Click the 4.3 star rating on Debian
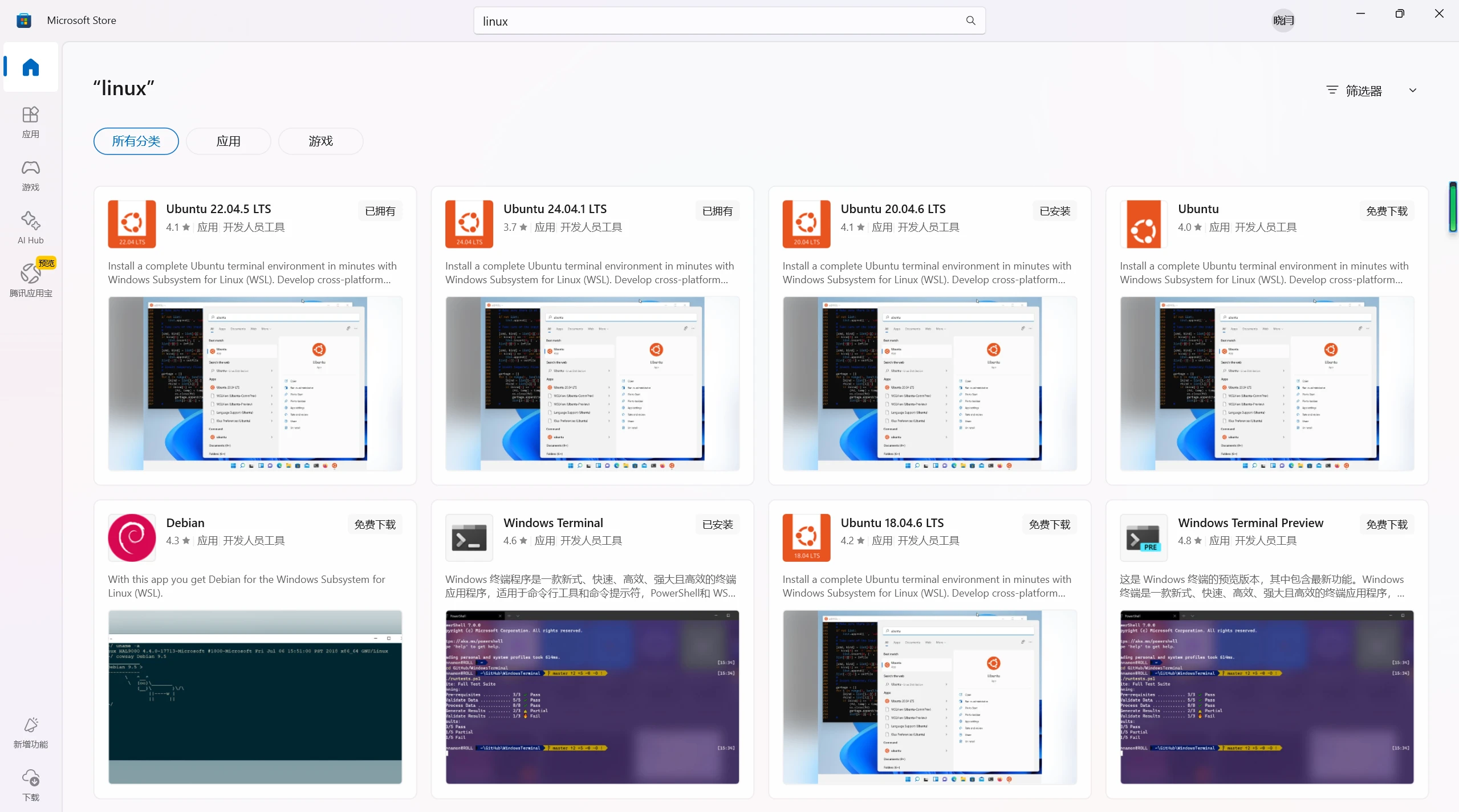This screenshot has width=1459, height=812. click(177, 540)
